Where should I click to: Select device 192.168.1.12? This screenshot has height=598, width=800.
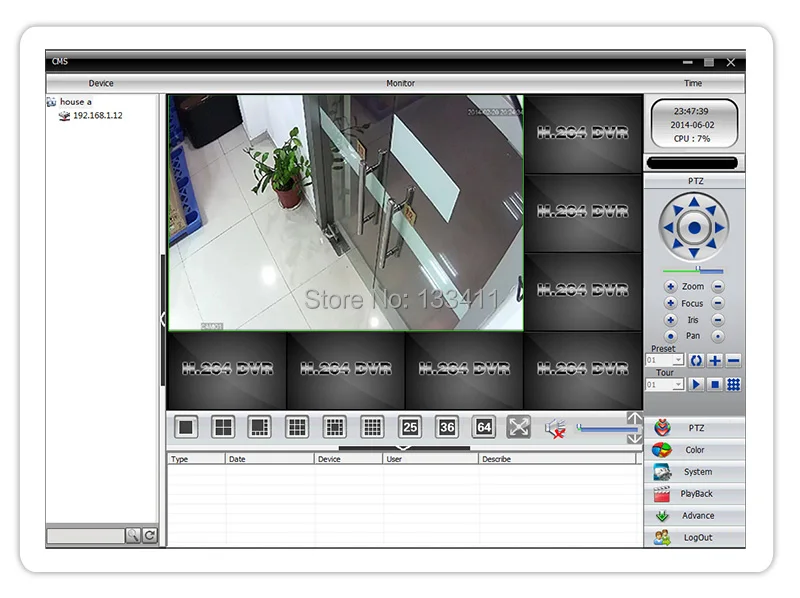[97, 115]
